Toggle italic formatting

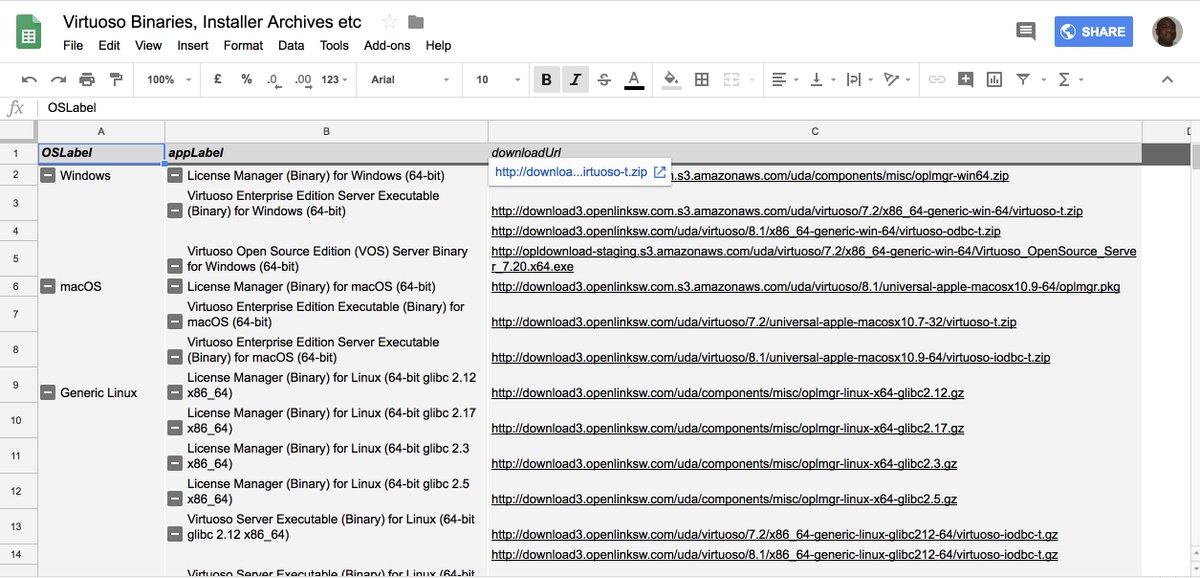pos(575,80)
